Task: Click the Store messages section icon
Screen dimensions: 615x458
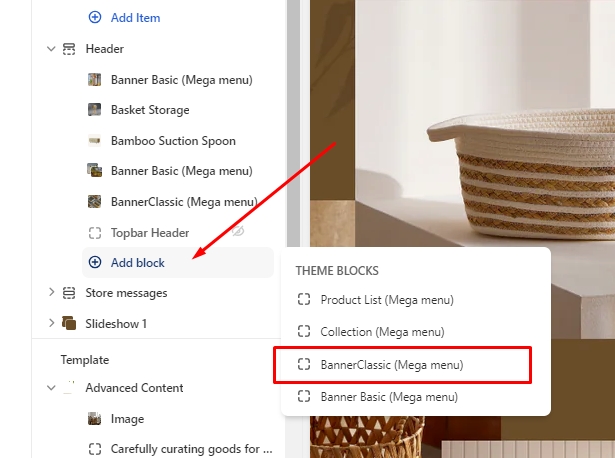Action: [69, 293]
